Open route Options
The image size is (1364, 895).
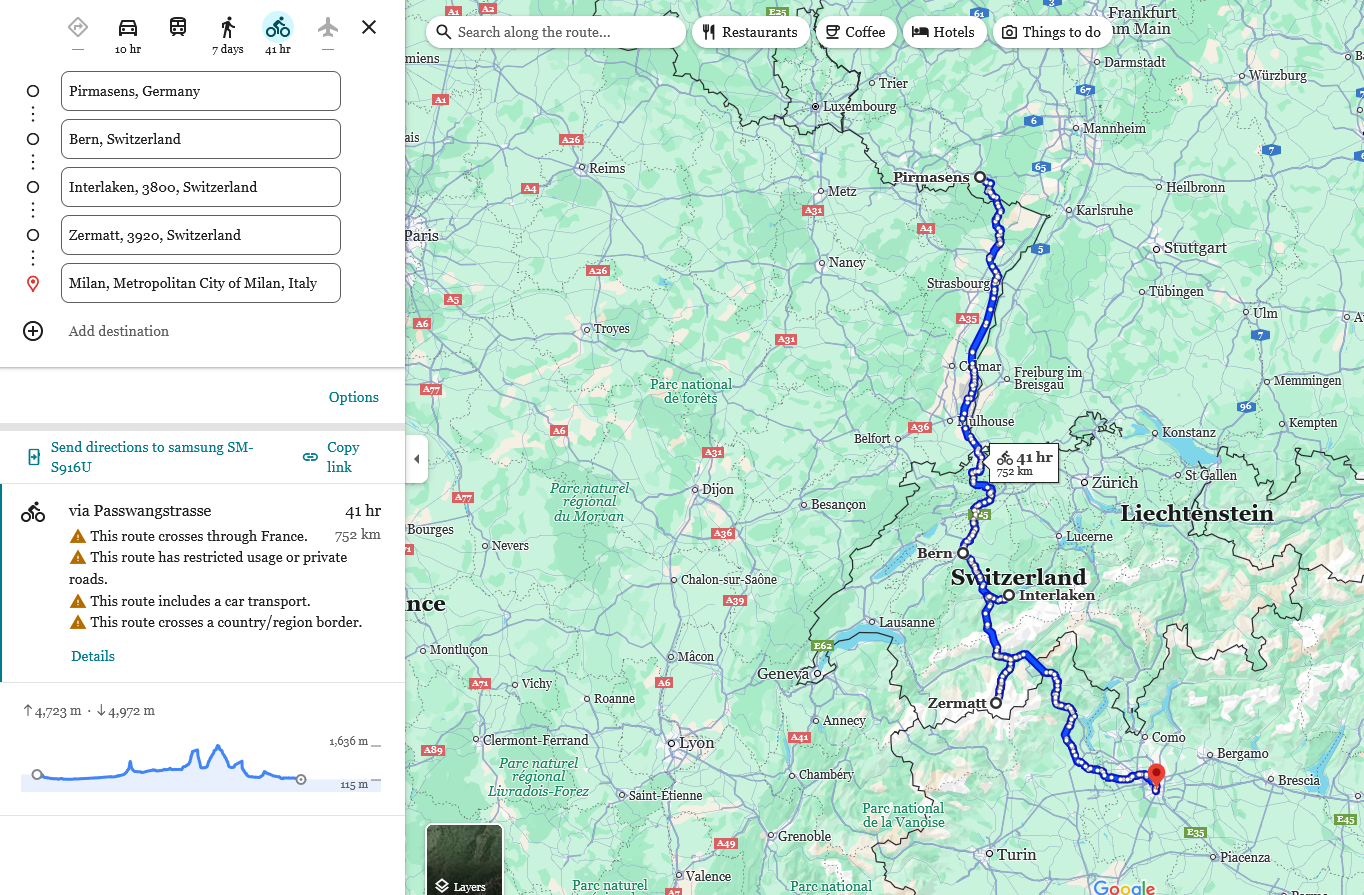tap(354, 397)
